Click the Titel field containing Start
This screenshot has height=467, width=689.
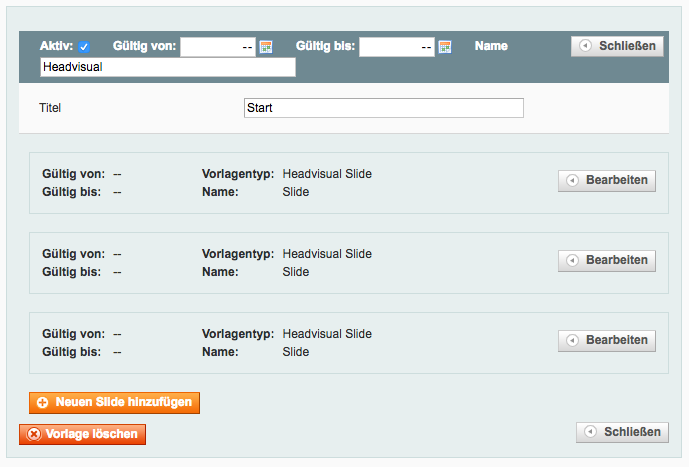click(384, 108)
